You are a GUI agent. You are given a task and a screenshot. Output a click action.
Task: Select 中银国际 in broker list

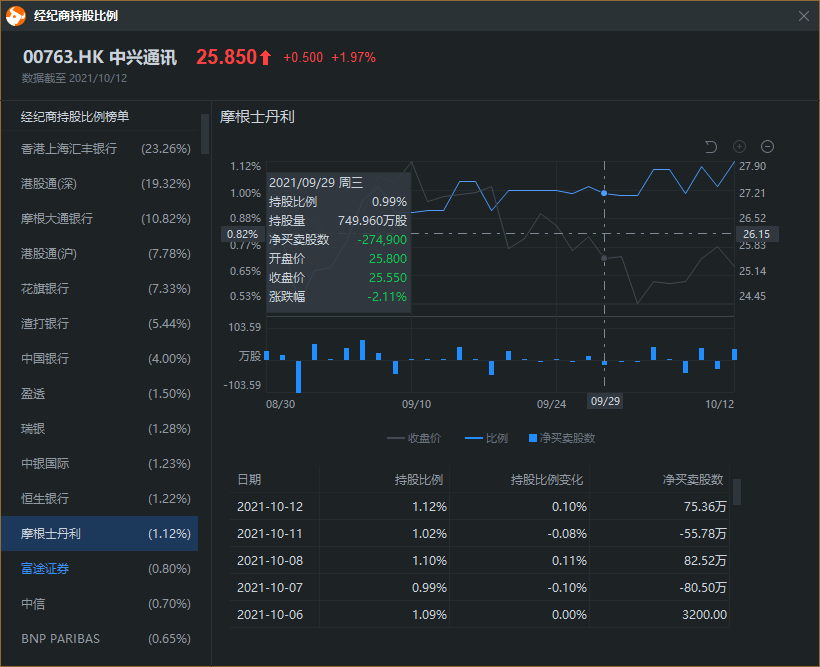pyautogui.click(x=99, y=464)
